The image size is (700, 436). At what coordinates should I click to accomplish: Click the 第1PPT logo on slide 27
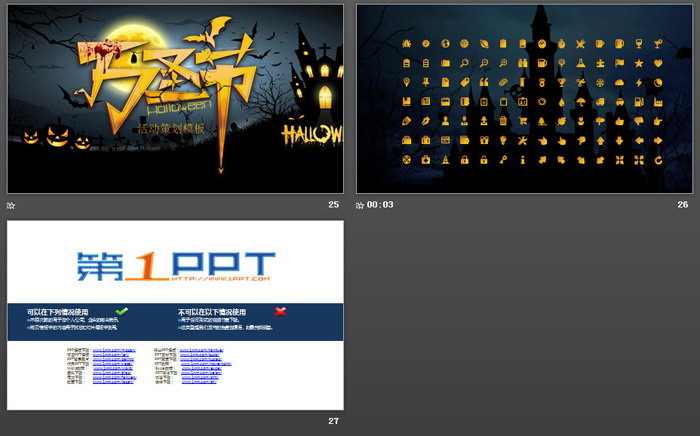(x=175, y=265)
